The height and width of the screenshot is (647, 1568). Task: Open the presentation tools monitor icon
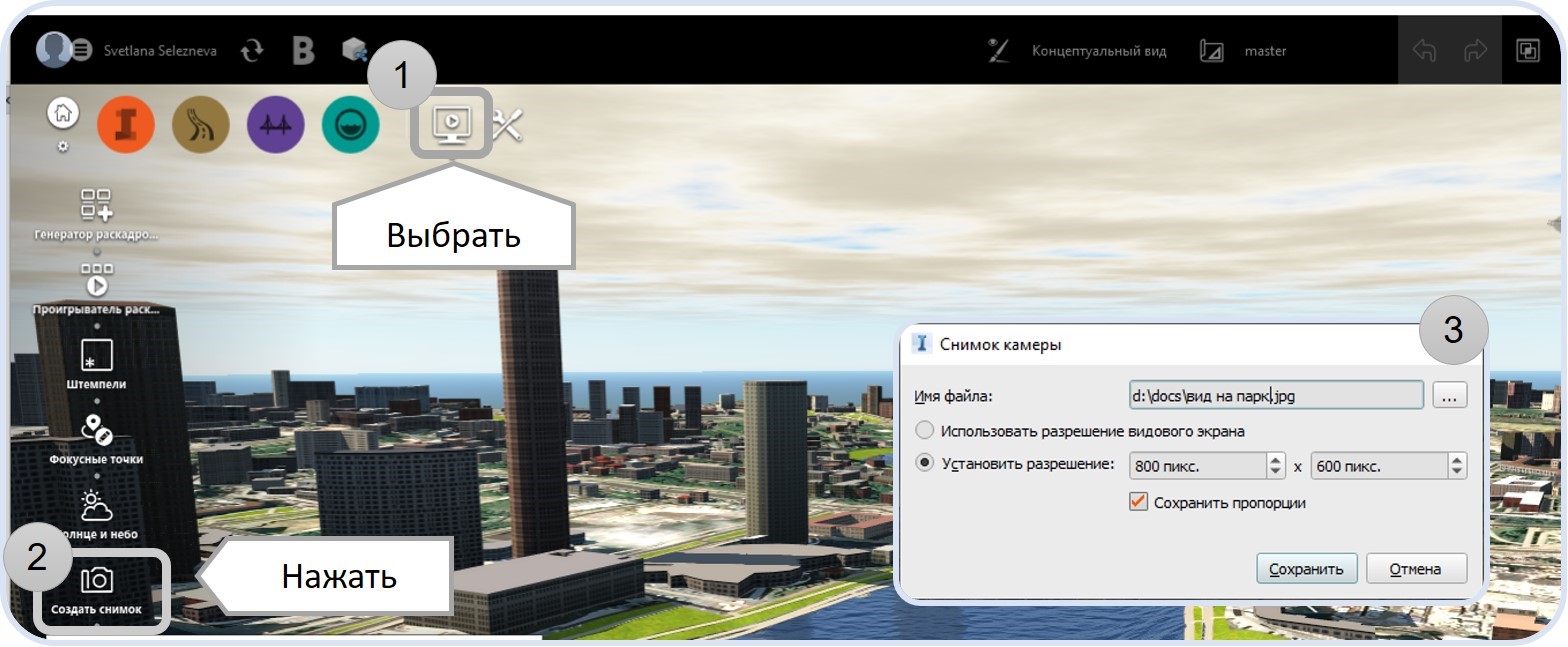[452, 123]
